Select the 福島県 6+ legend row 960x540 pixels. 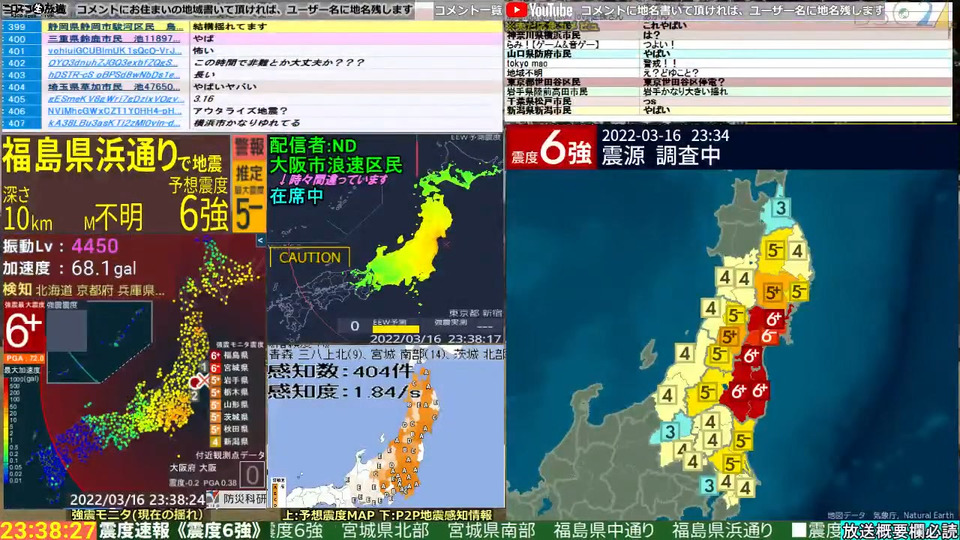click(x=231, y=355)
